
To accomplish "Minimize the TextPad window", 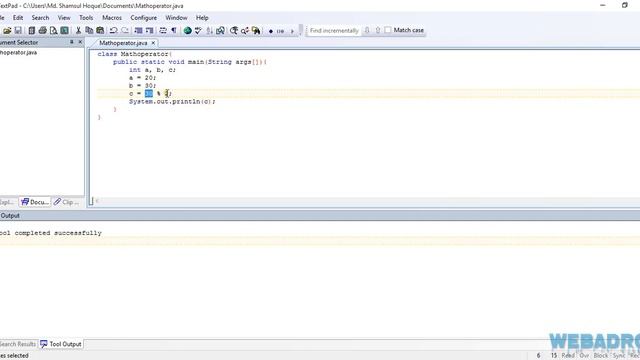I will pos(603,5).
